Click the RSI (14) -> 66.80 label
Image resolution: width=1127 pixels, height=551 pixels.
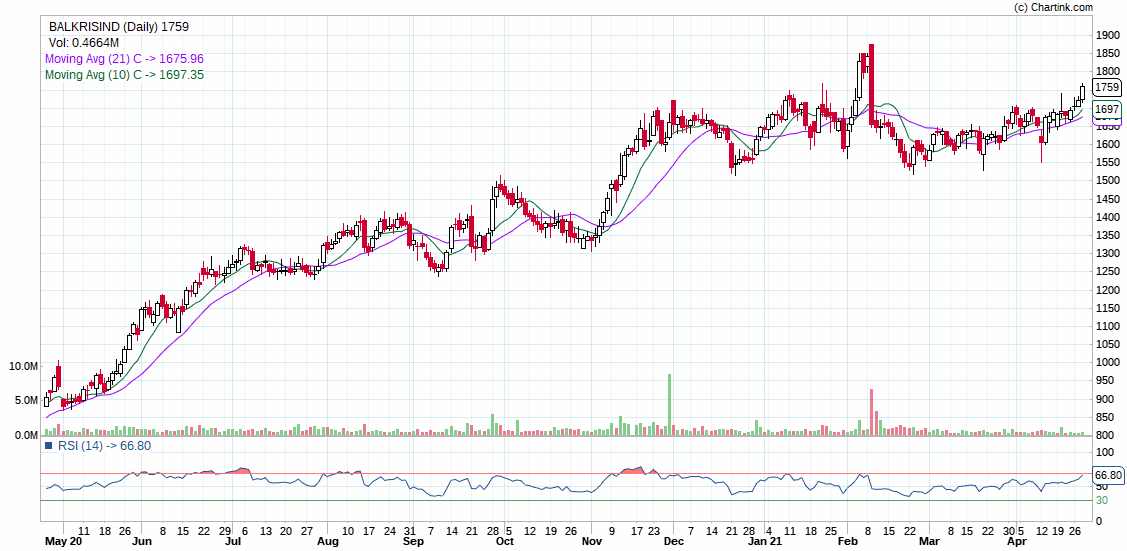click(x=103, y=445)
